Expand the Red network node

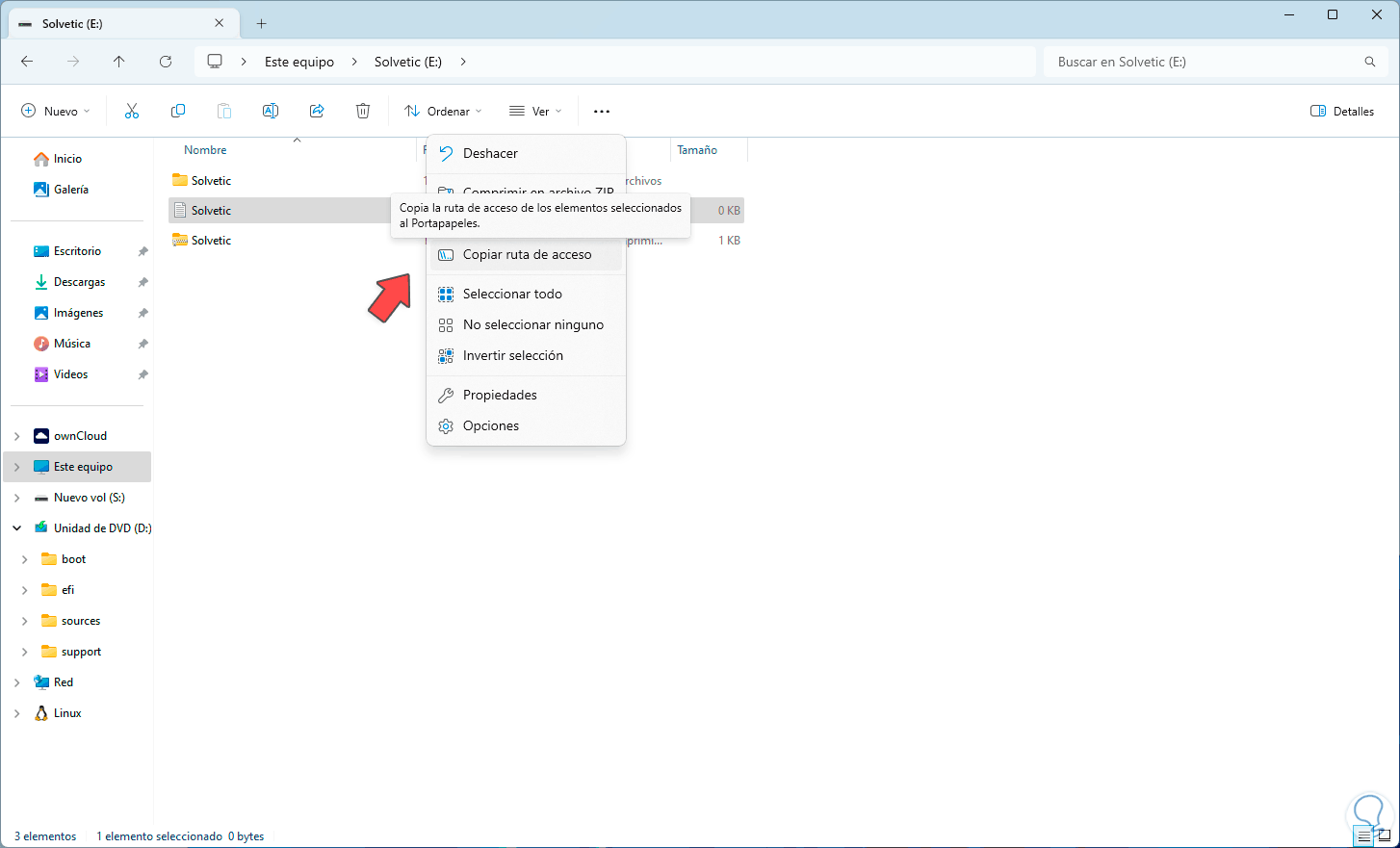point(16,682)
